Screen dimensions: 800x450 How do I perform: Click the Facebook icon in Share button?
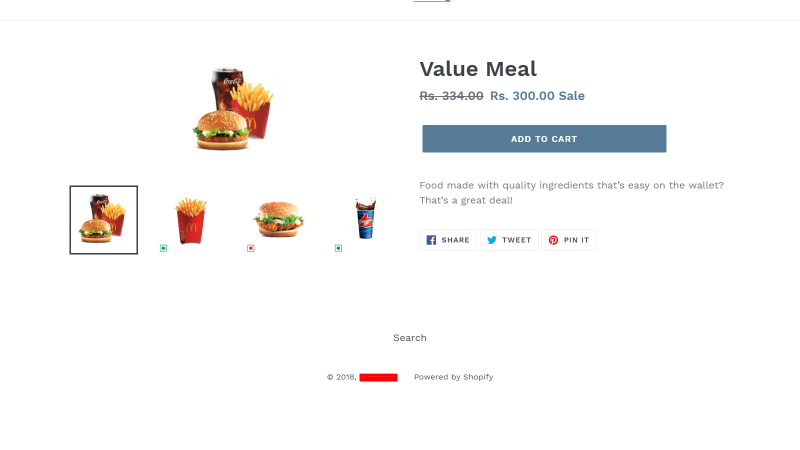[431, 240]
